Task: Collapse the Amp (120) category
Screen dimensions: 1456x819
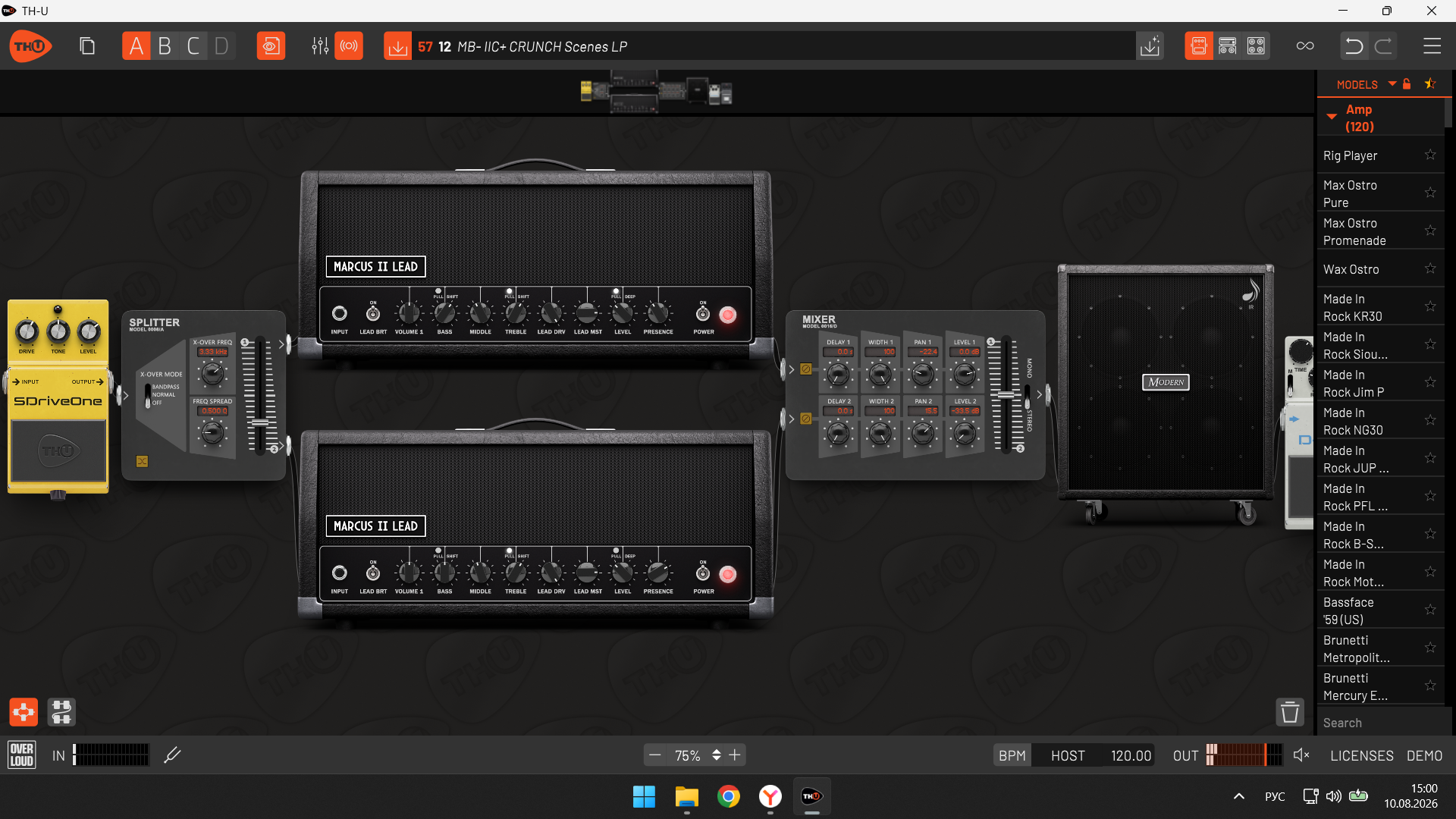Action: coord(1332,117)
